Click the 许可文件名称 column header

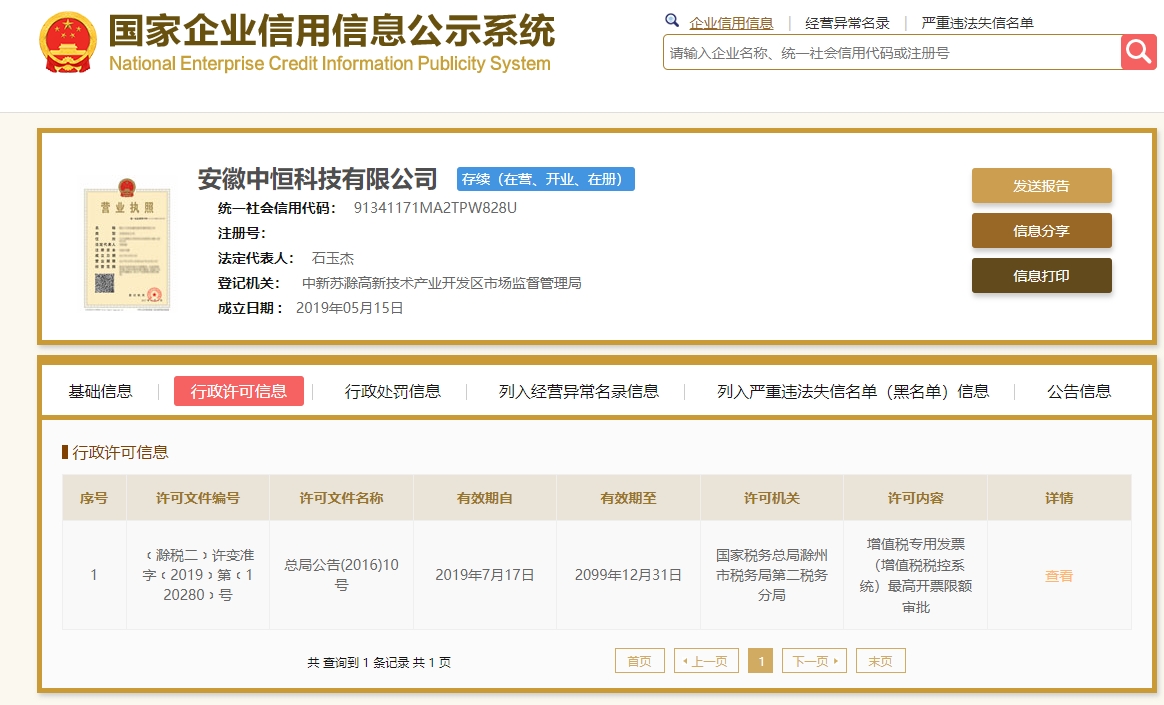point(341,498)
